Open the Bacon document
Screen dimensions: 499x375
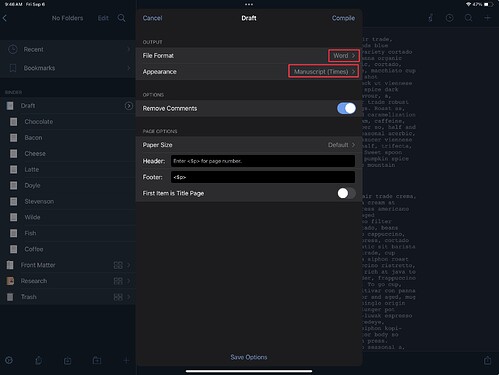tap(68, 138)
